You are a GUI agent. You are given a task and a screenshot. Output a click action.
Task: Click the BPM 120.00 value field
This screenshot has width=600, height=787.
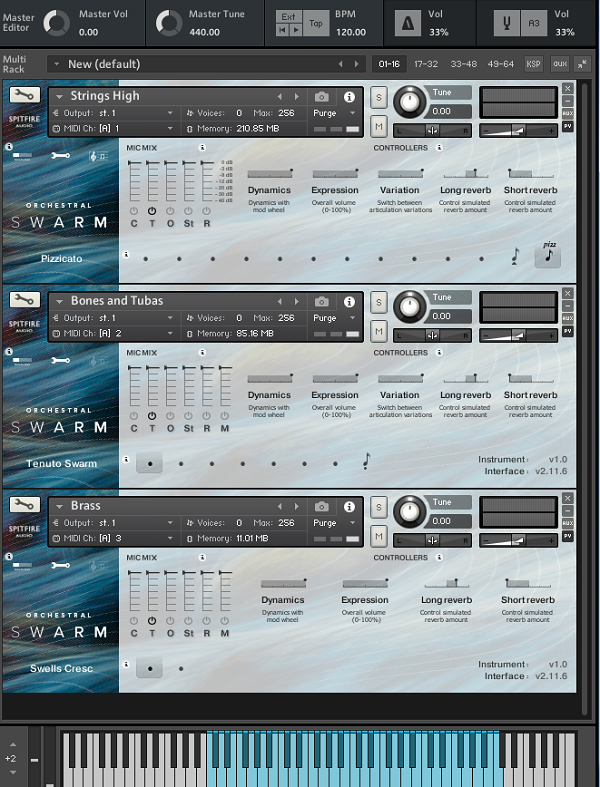[x=351, y=32]
